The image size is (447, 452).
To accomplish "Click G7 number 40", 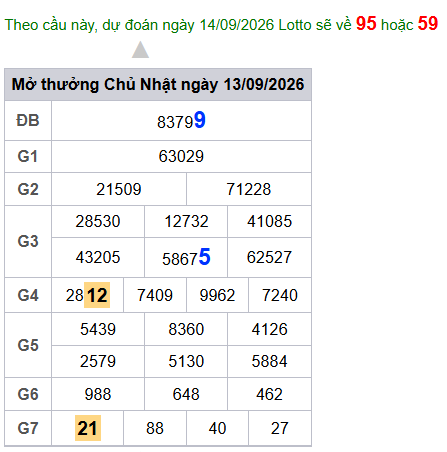I will 217,428.
